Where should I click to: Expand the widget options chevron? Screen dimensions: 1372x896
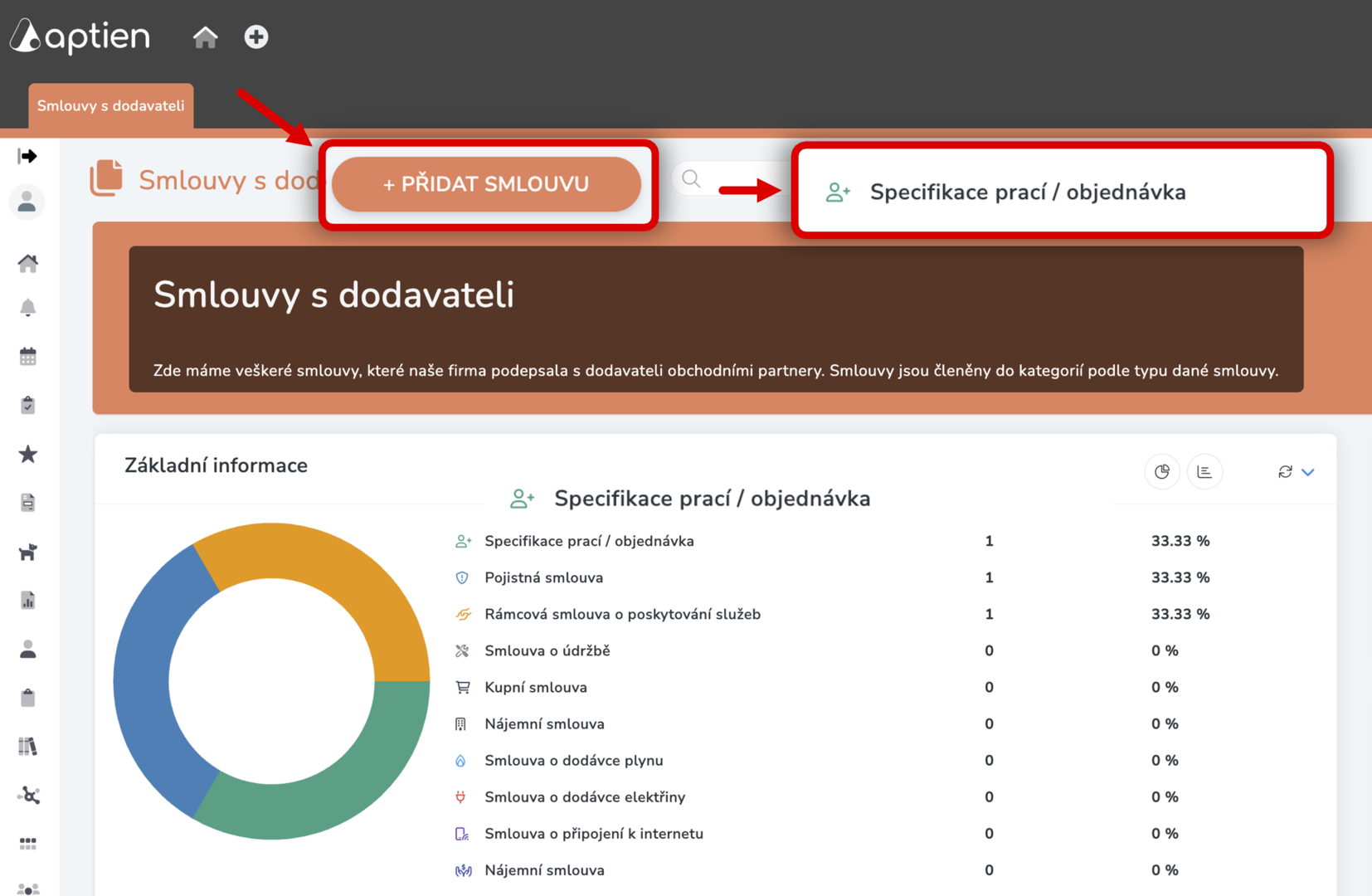click(x=1308, y=472)
